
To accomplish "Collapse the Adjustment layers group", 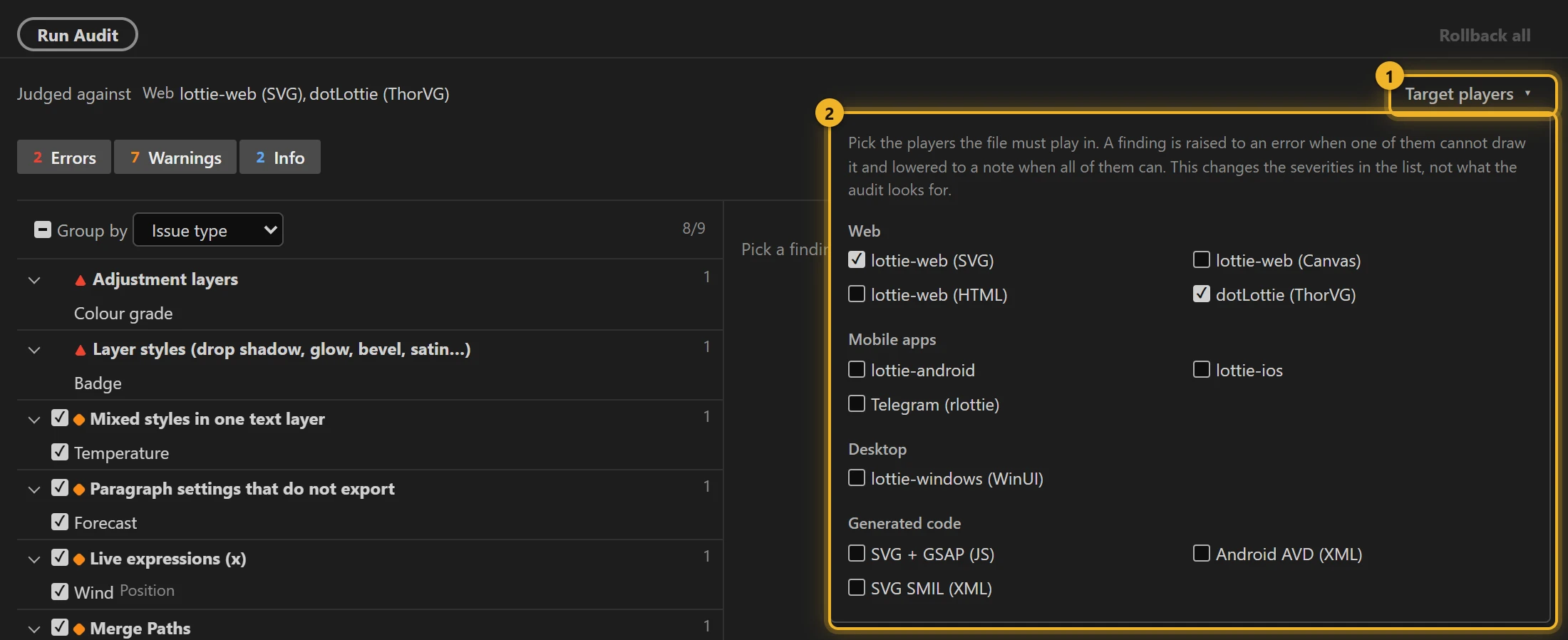I will (x=34, y=280).
